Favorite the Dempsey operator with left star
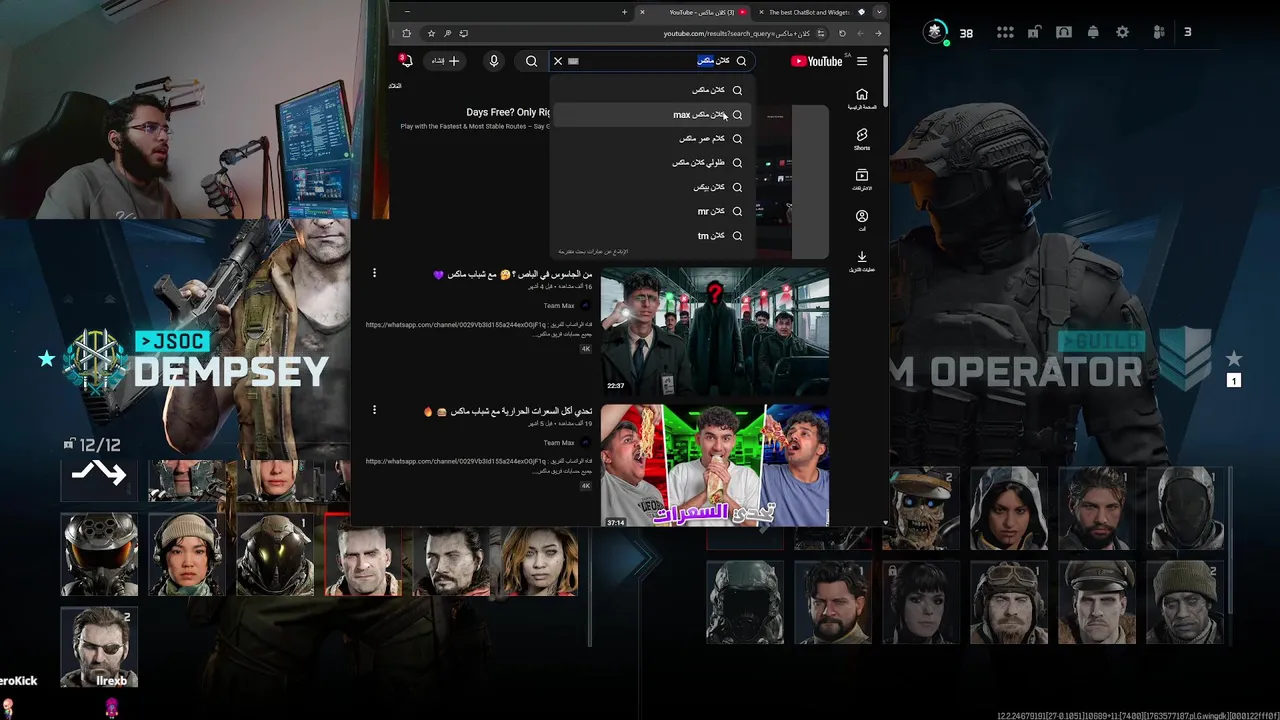The height and width of the screenshot is (720, 1280). point(46,358)
